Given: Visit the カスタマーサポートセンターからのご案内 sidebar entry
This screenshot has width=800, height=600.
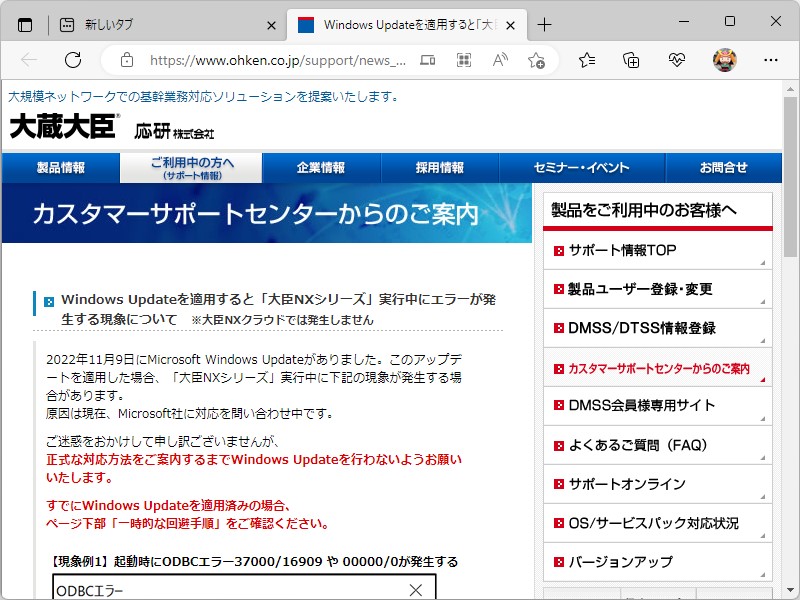Looking at the screenshot, I should click(x=657, y=368).
